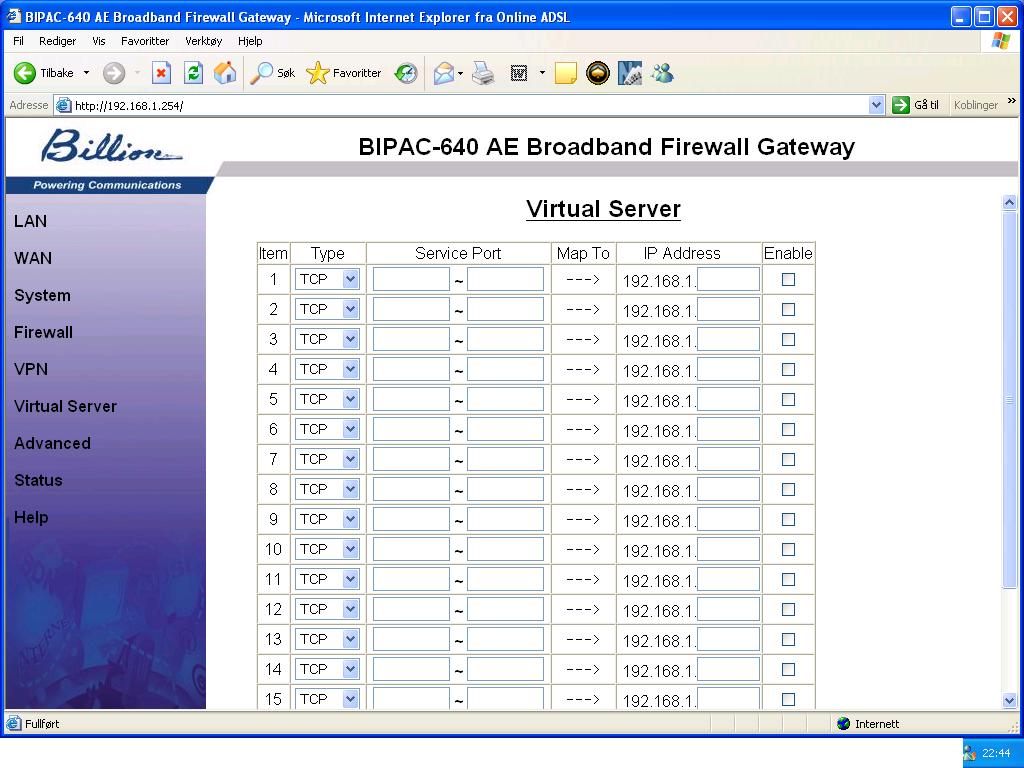
Task: Open the Favoritter menu in menu bar
Action: [145, 41]
